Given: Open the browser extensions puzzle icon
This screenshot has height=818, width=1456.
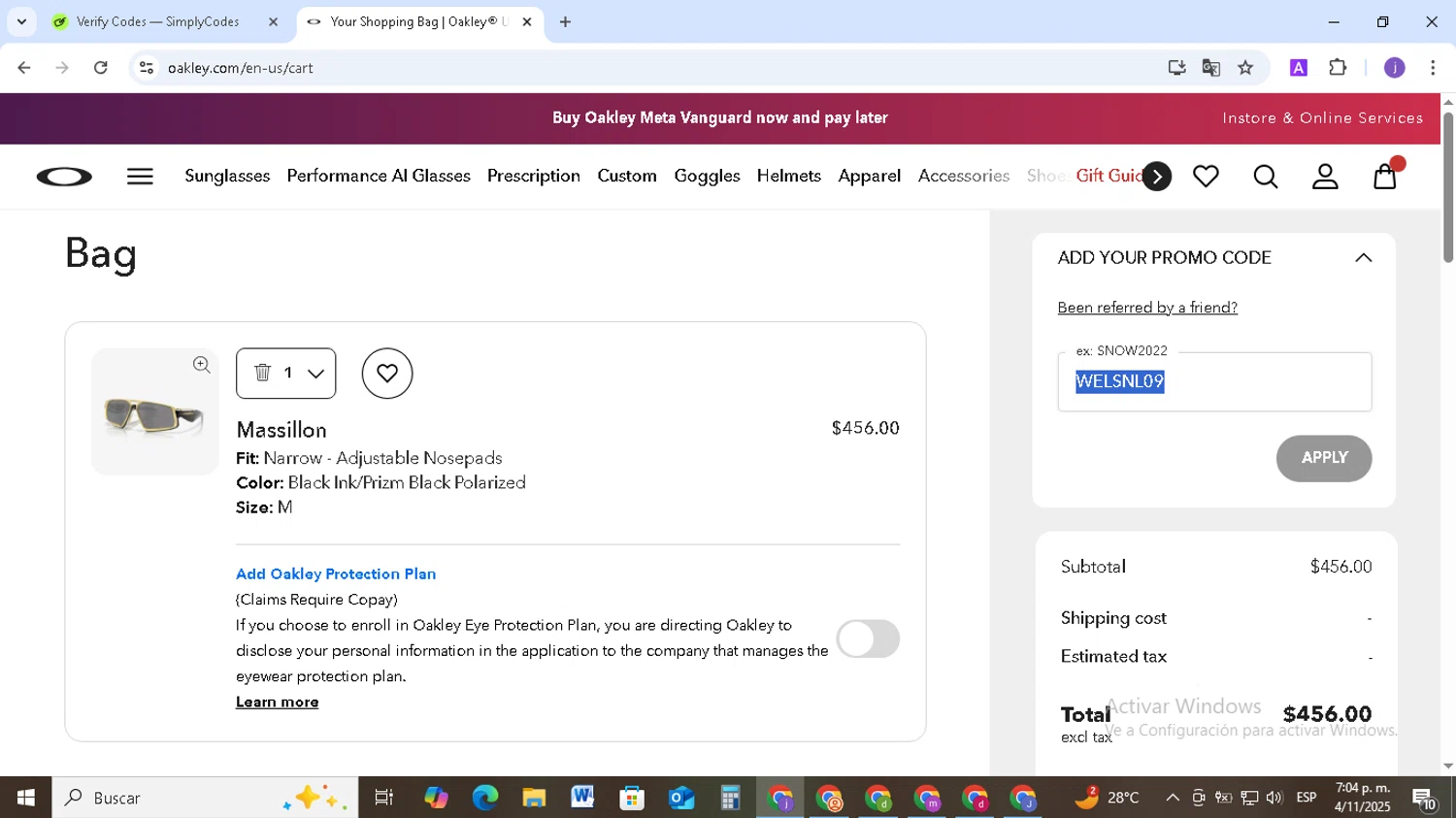Looking at the screenshot, I should pyautogui.click(x=1338, y=68).
